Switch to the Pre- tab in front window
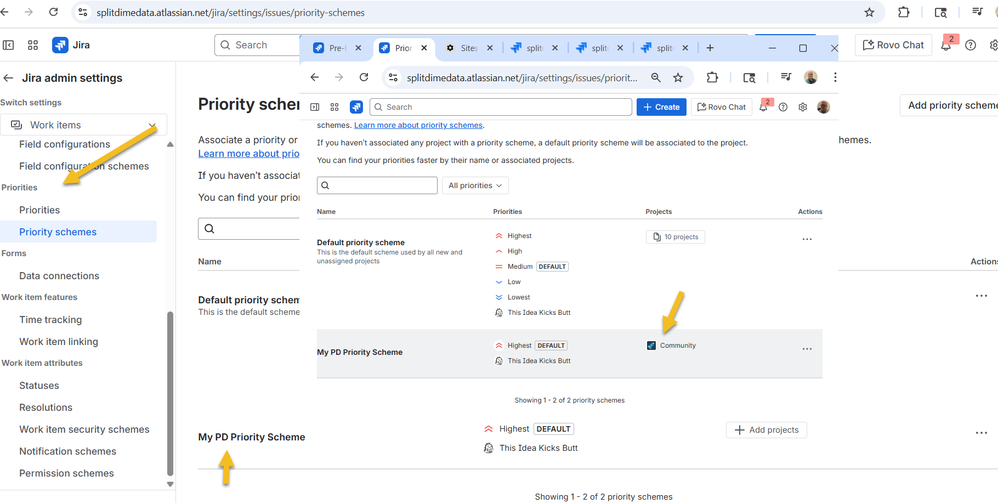This screenshot has width=998, height=503. tap(337, 48)
